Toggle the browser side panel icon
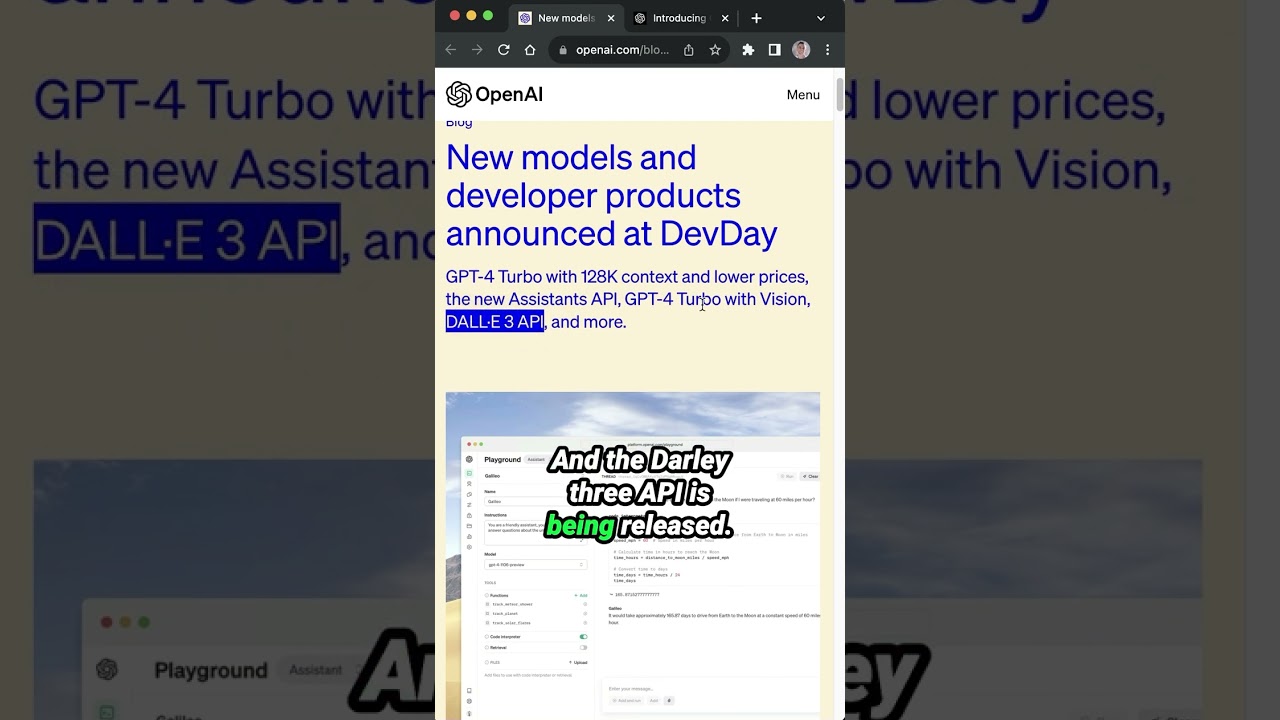Image resolution: width=1280 pixels, height=720 pixels. coord(774,50)
